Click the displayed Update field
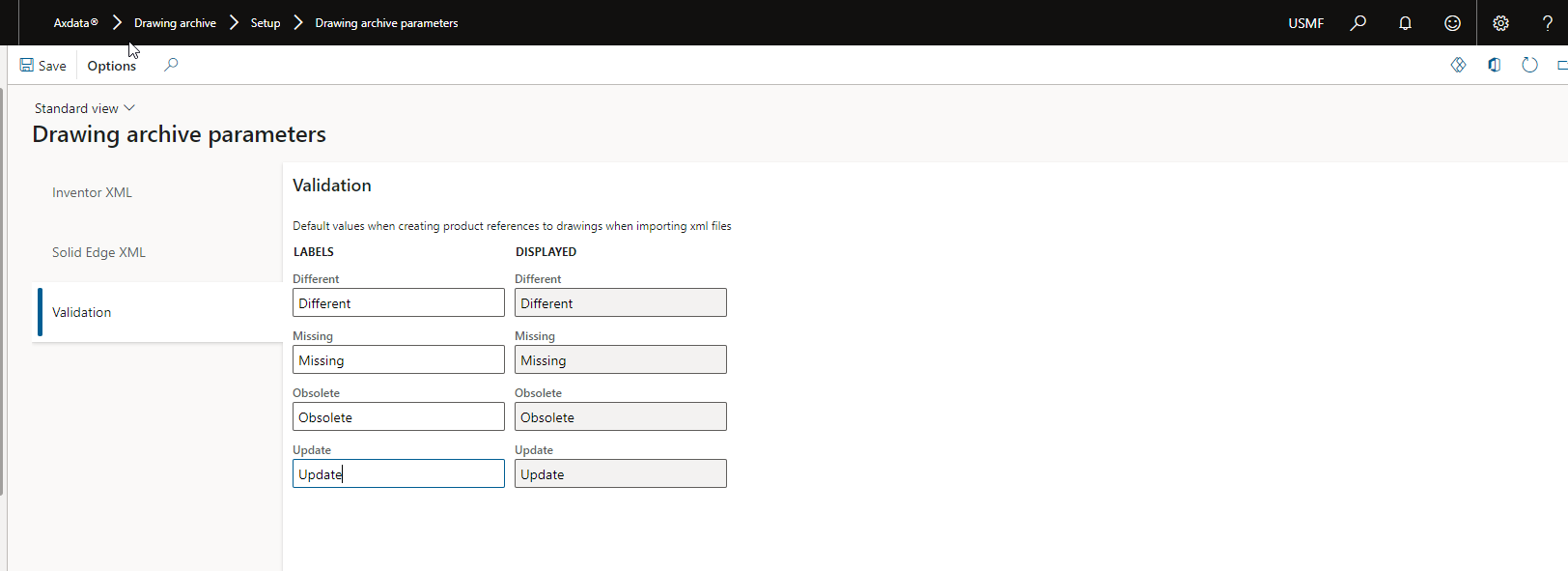Screen dimensions: 1568x571 (x=621, y=473)
